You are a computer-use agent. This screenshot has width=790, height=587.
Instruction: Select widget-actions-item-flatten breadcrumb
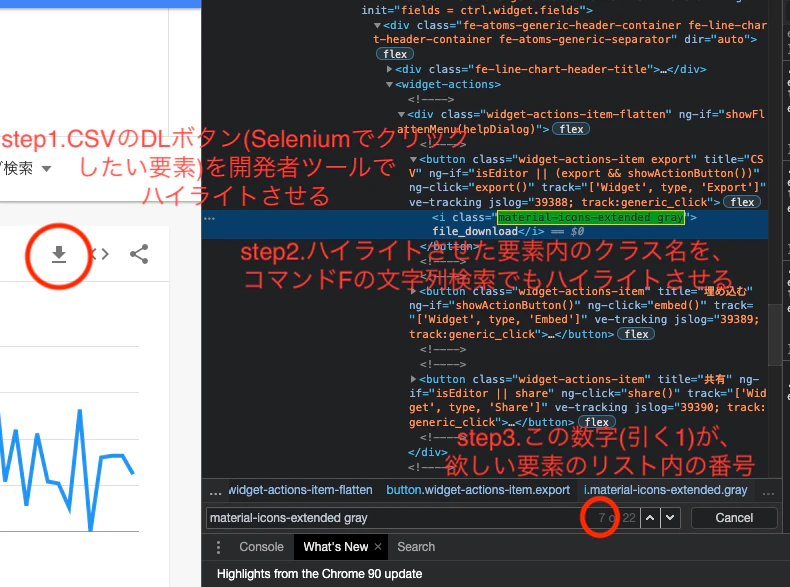(300, 490)
